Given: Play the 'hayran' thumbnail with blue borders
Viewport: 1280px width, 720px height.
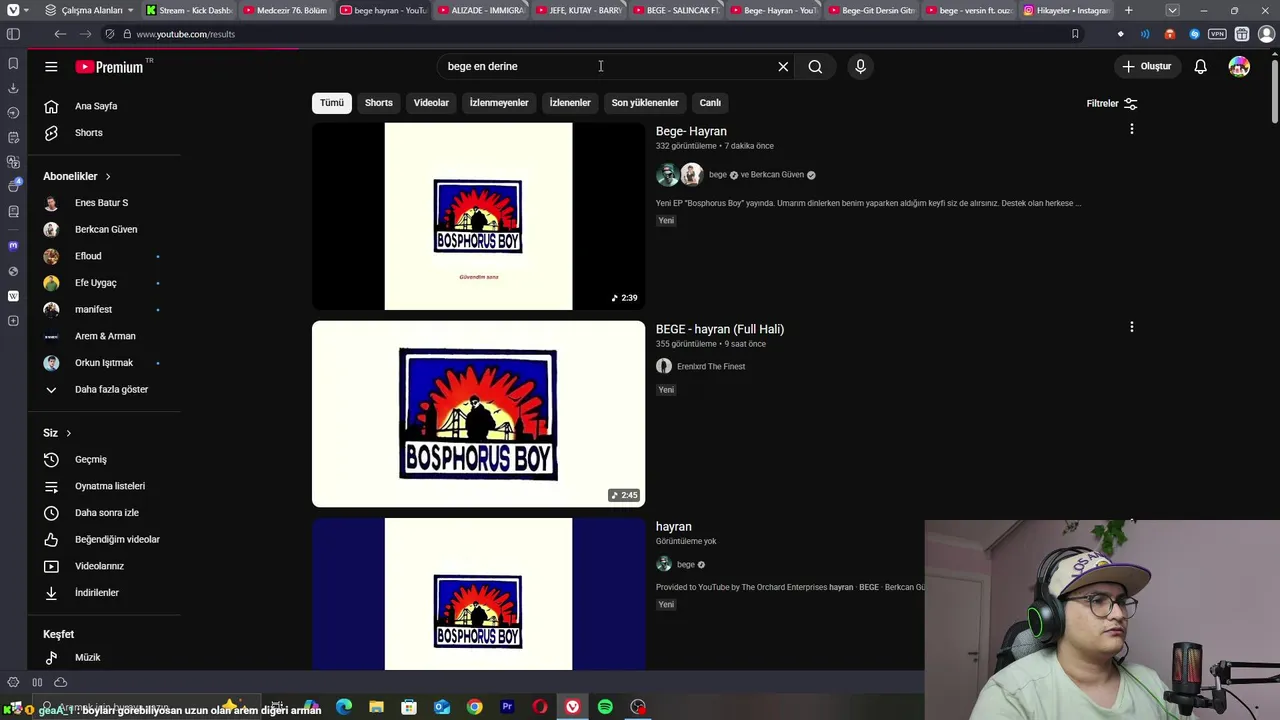Looking at the screenshot, I should pyautogui.click(x=478, y=594).
